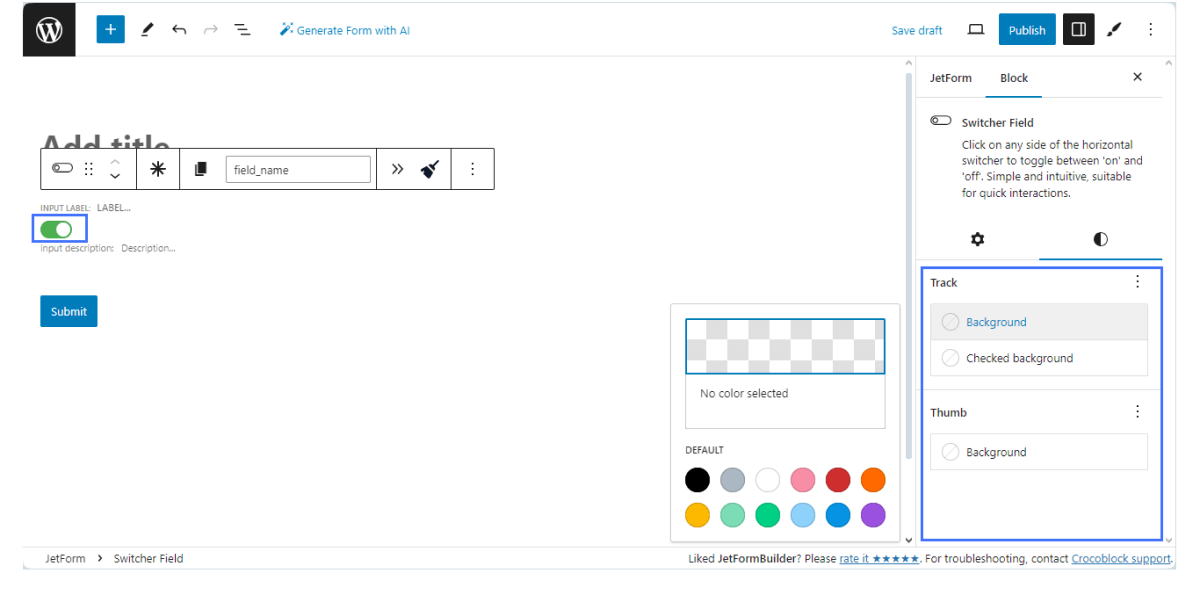
Task: Switch to the JetForm tab
Action: [x=950, y=78]
